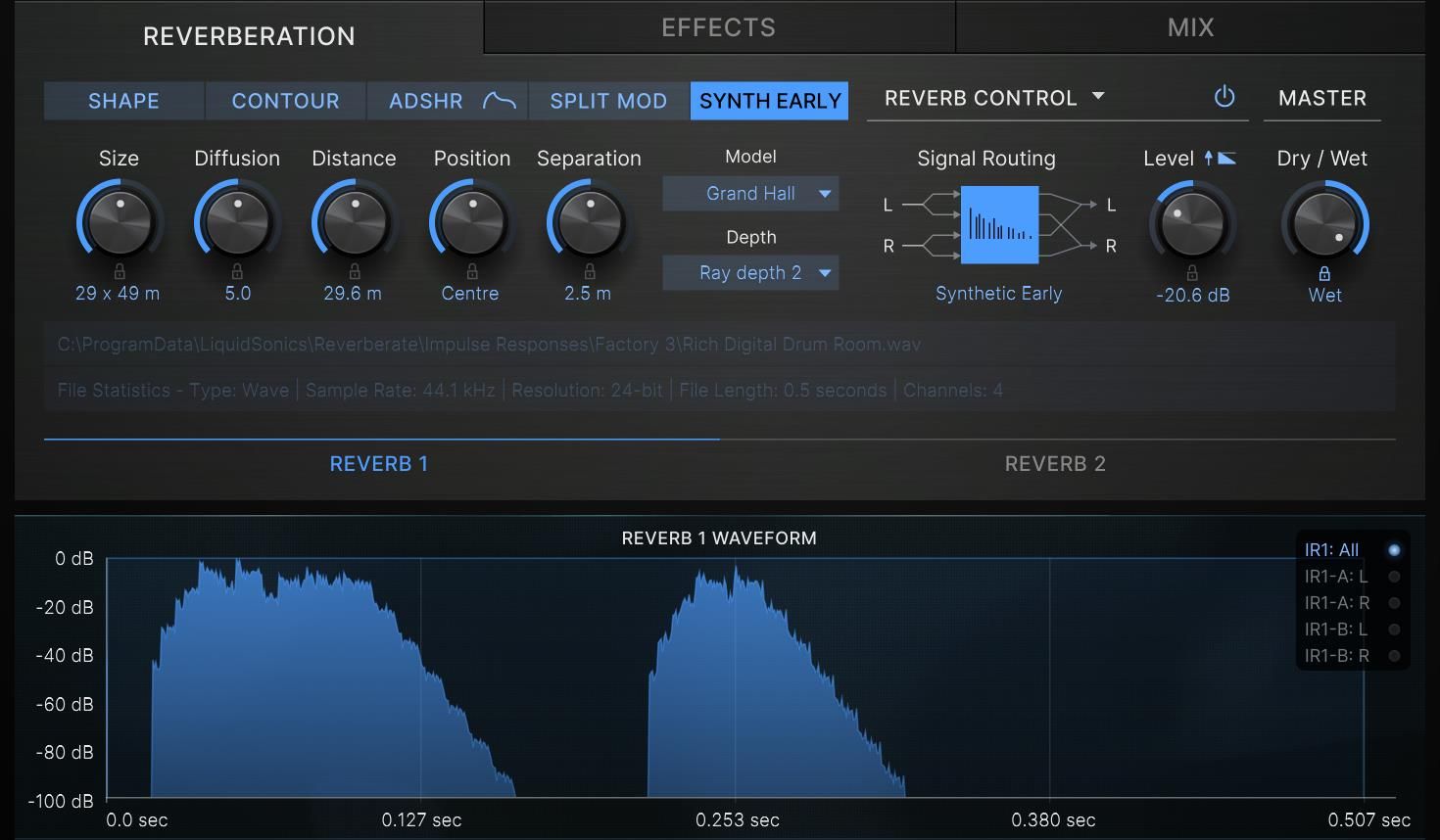Click the Distance knob
The width and height of the screenshot is (1440, 840).
click(355, 221)
